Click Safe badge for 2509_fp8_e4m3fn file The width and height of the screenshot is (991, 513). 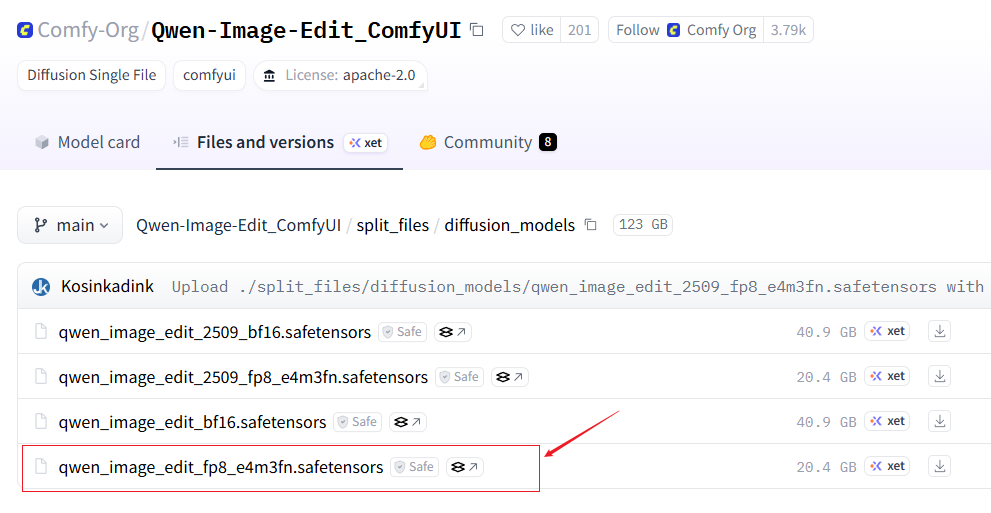click(459, 377)
